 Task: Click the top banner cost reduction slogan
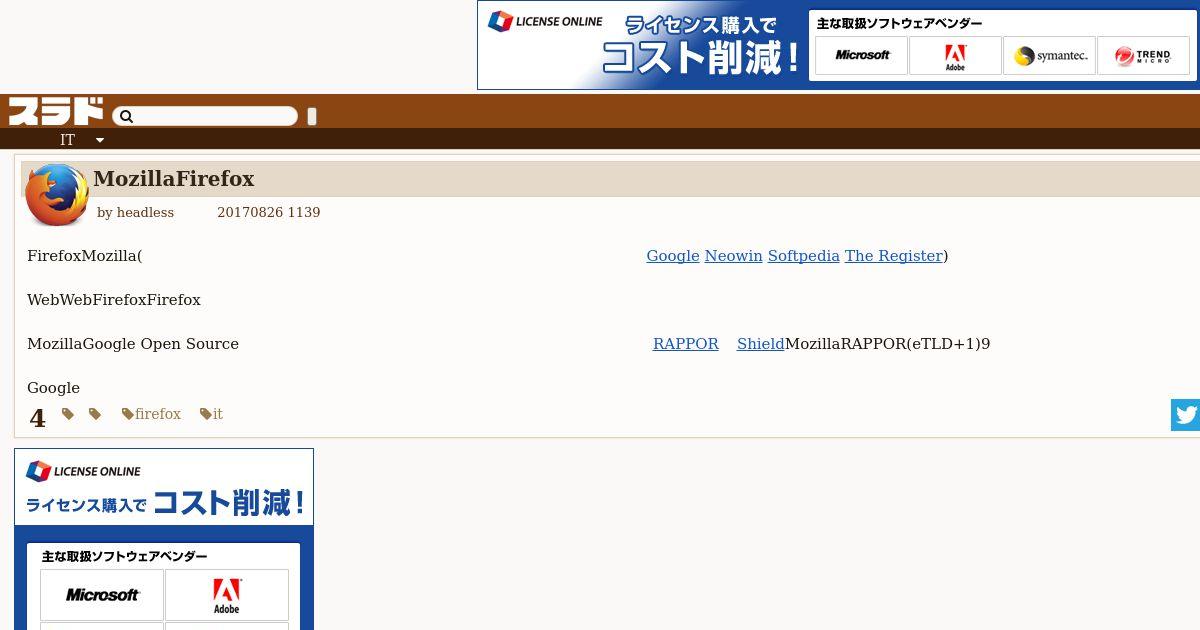[703, 47]
